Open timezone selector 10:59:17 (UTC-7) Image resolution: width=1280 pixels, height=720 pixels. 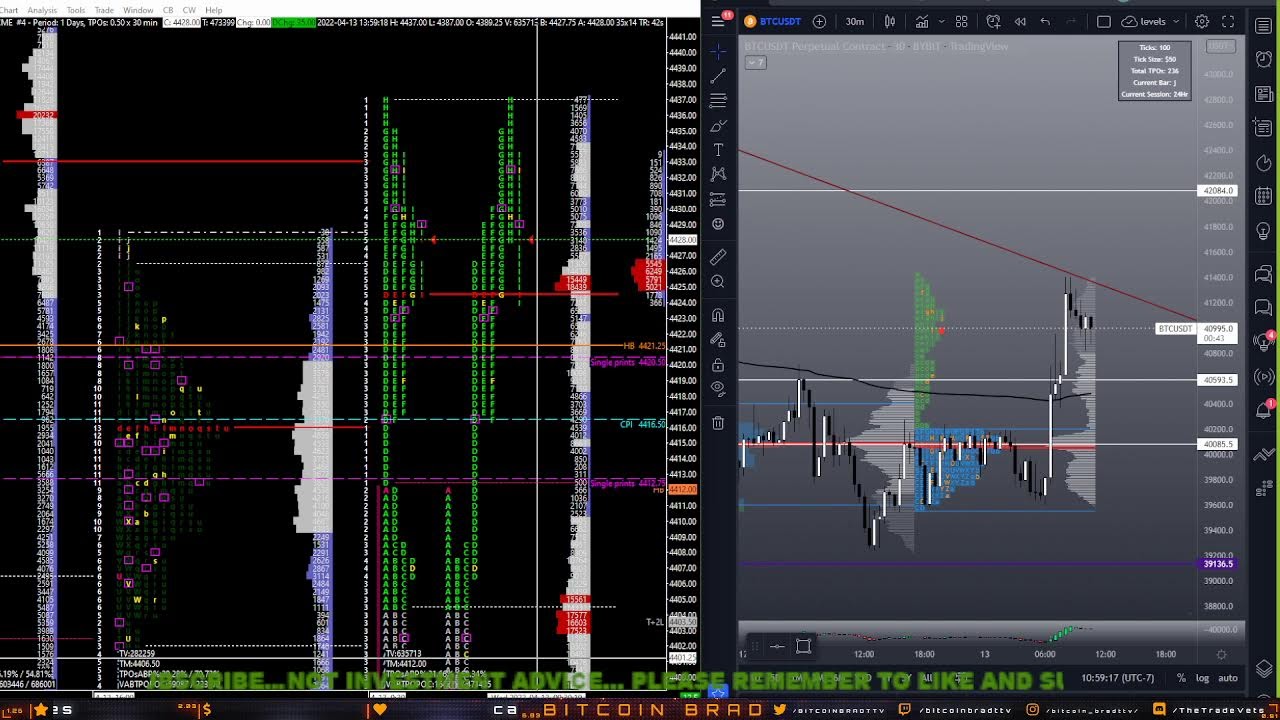point(1117,678)
